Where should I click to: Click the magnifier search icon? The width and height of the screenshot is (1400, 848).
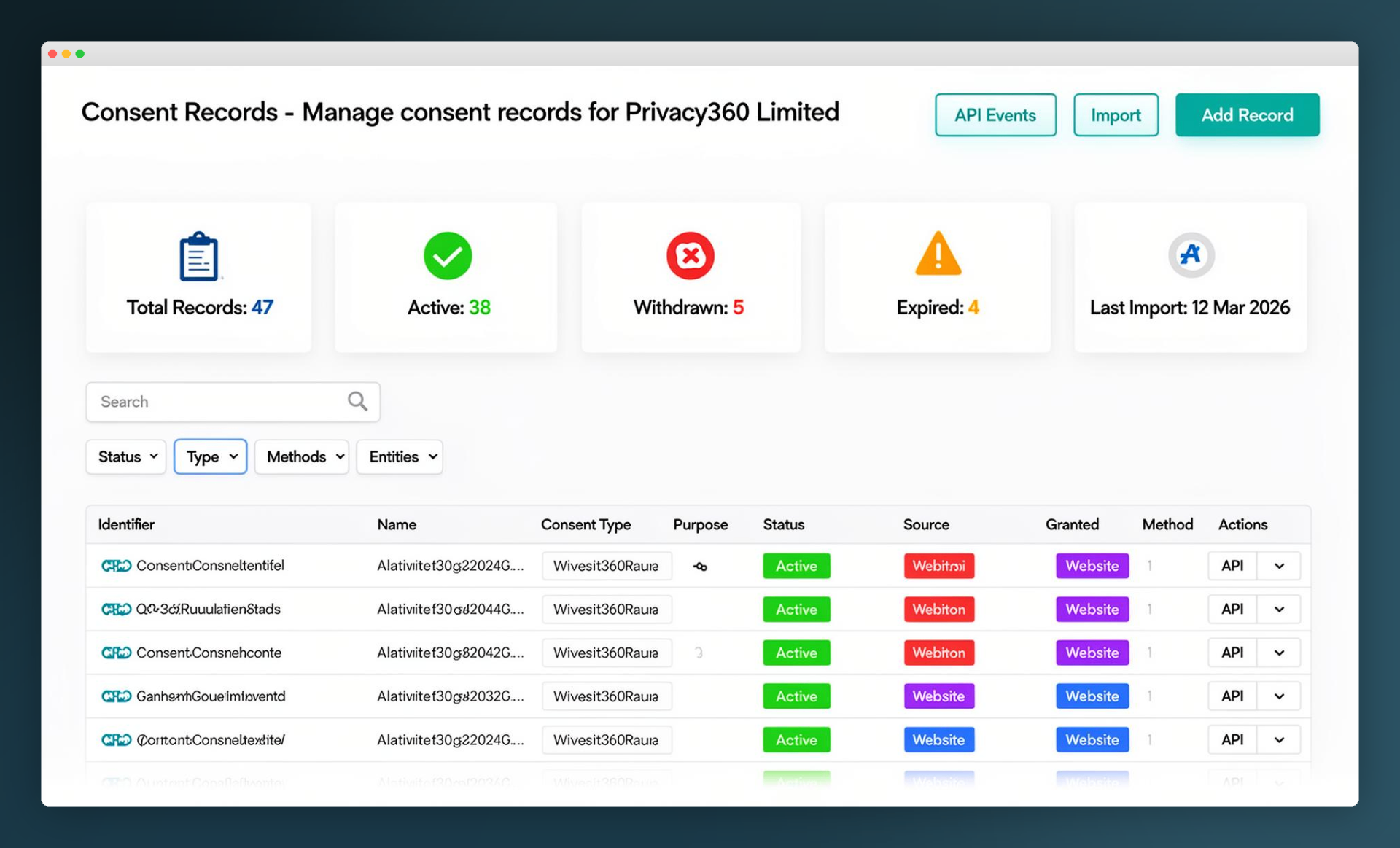tap(357, 401)
